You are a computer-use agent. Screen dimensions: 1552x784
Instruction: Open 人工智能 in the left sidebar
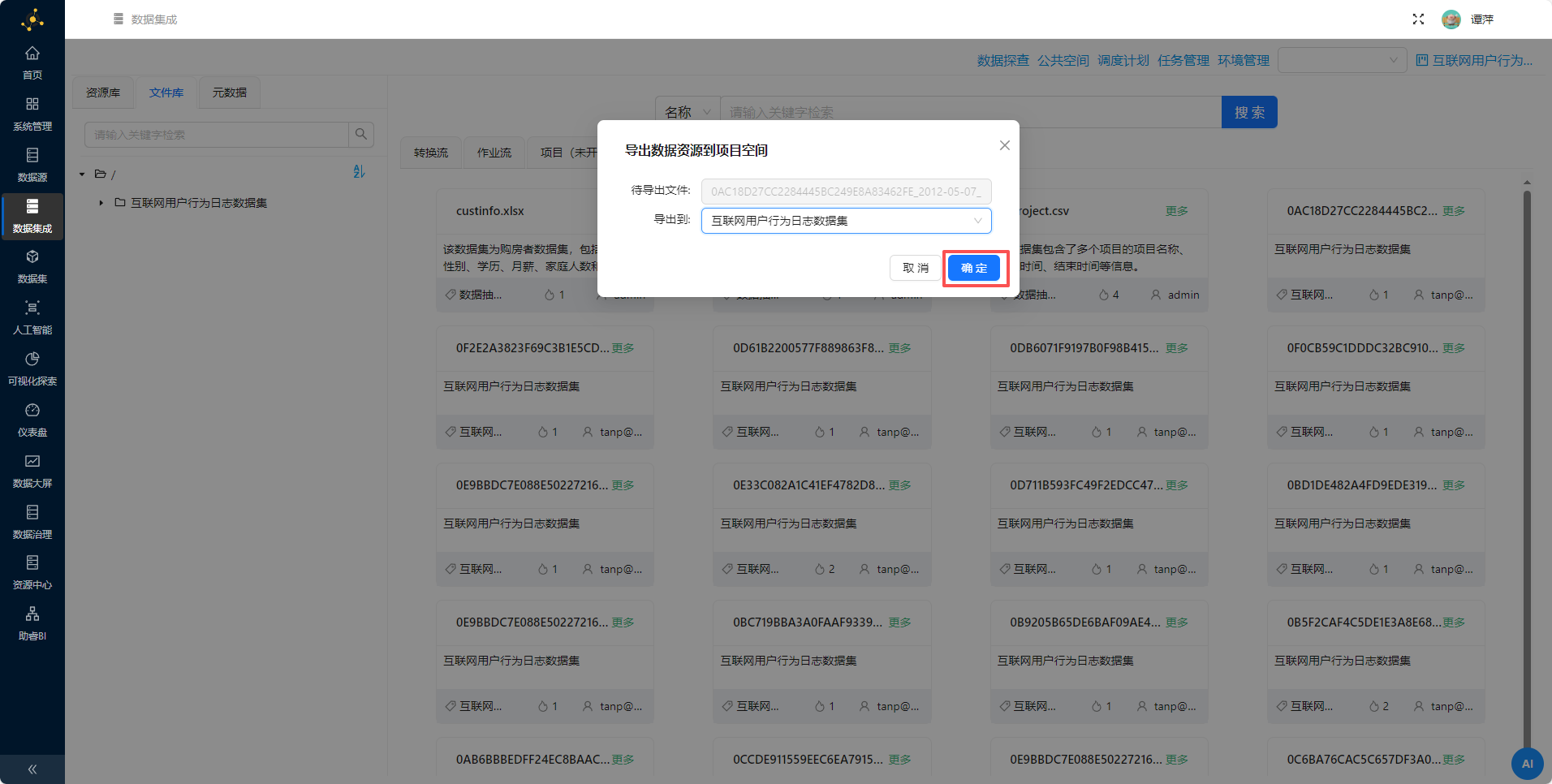tap(32, 318)
